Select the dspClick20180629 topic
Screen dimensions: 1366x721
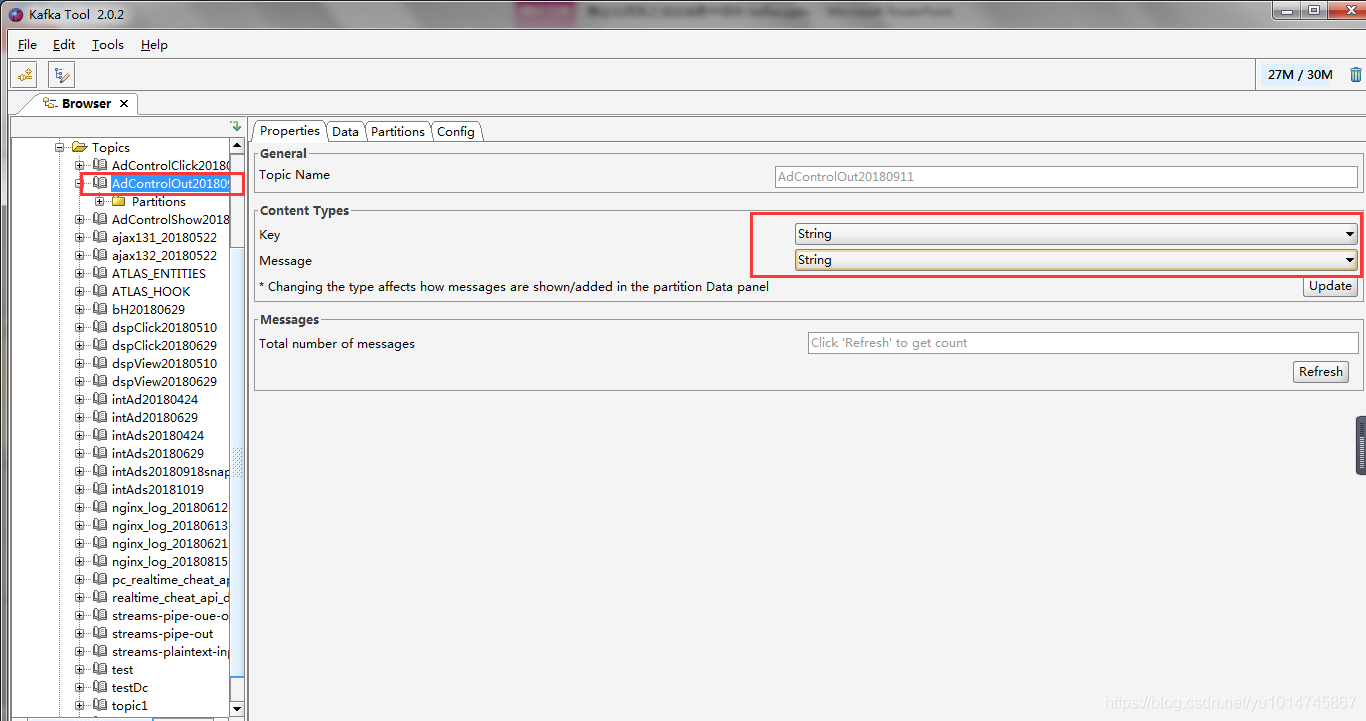[164, 345]
